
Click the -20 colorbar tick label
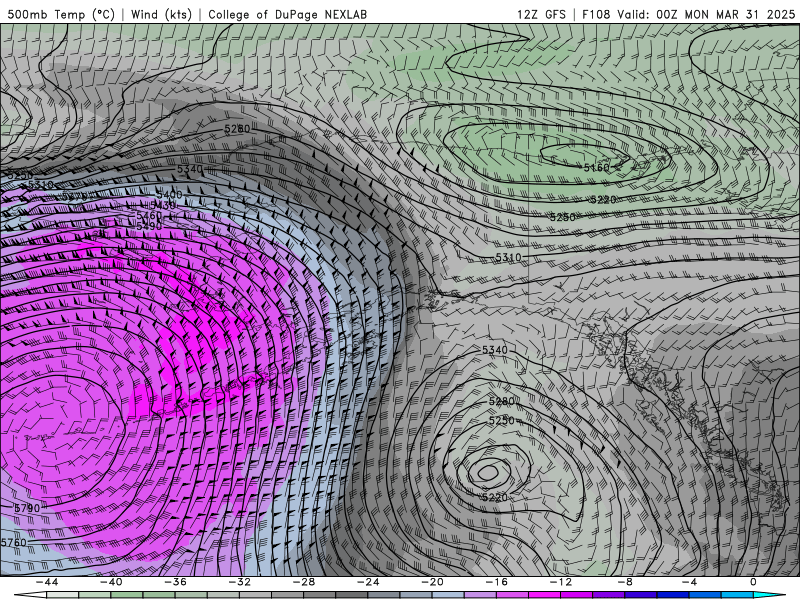tap(433, 582)
